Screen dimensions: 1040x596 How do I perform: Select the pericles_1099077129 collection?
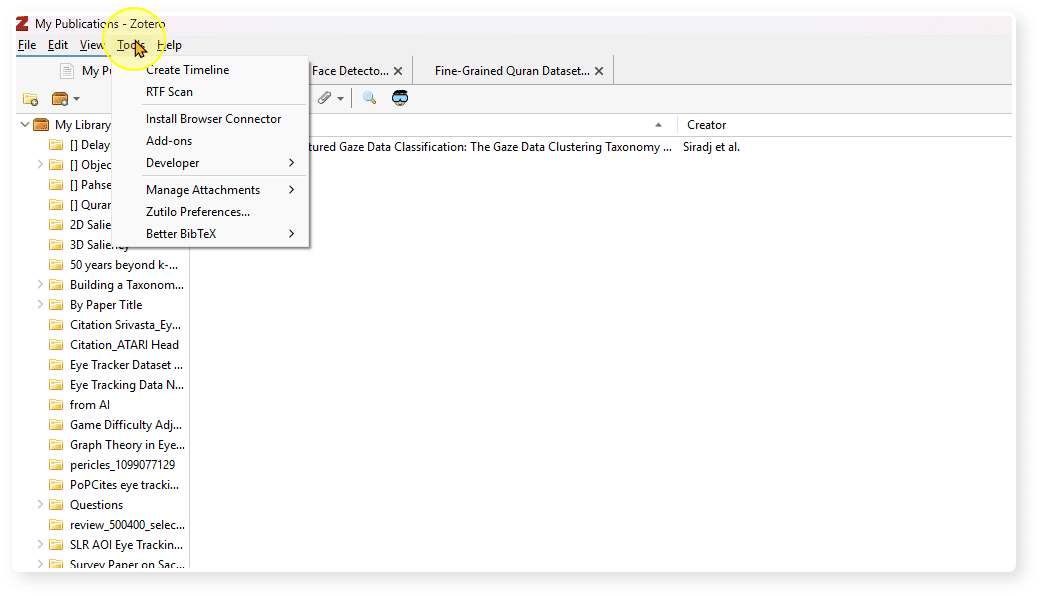click(x=123, y=465)
